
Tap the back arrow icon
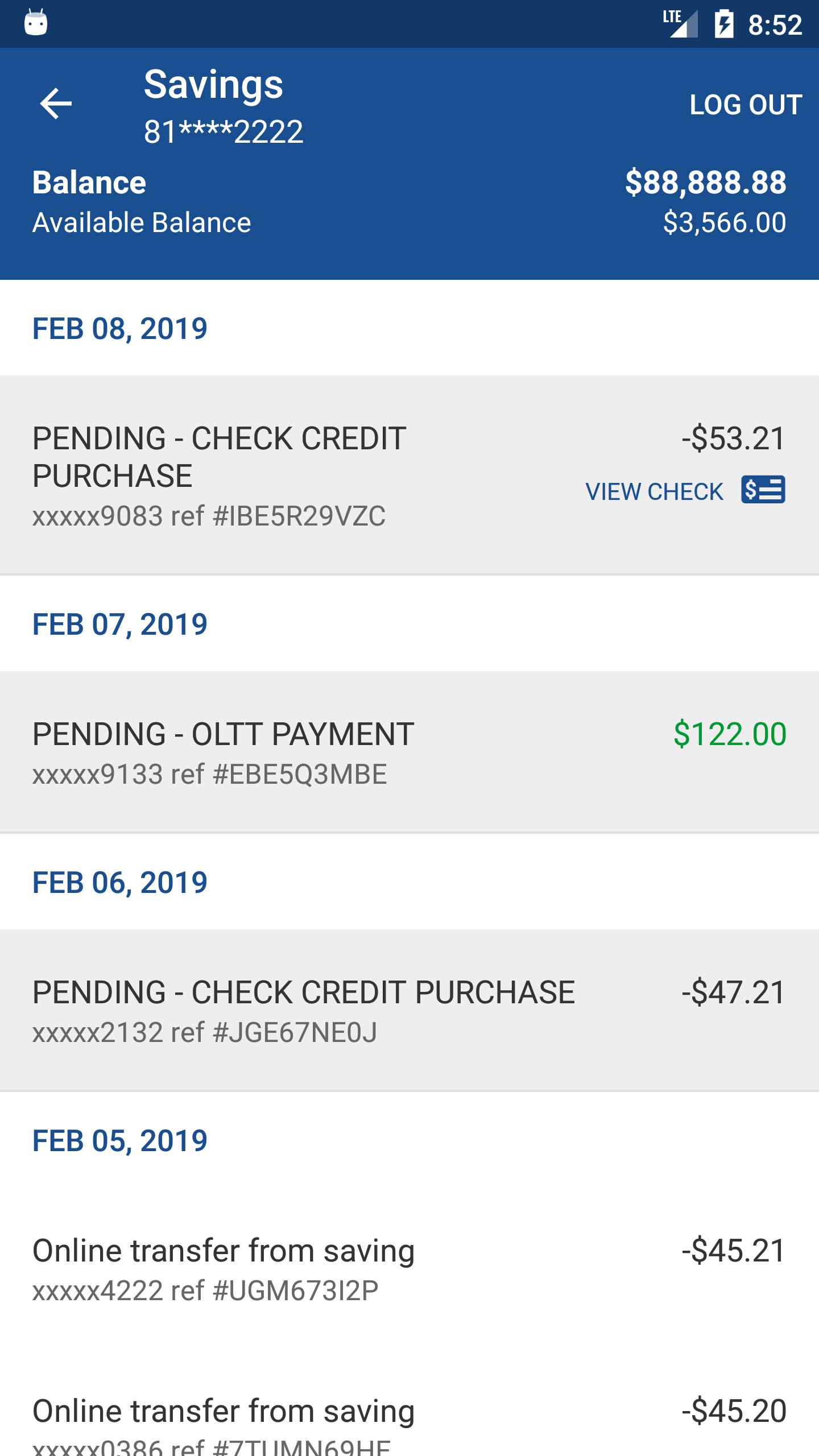click(56, 104)
